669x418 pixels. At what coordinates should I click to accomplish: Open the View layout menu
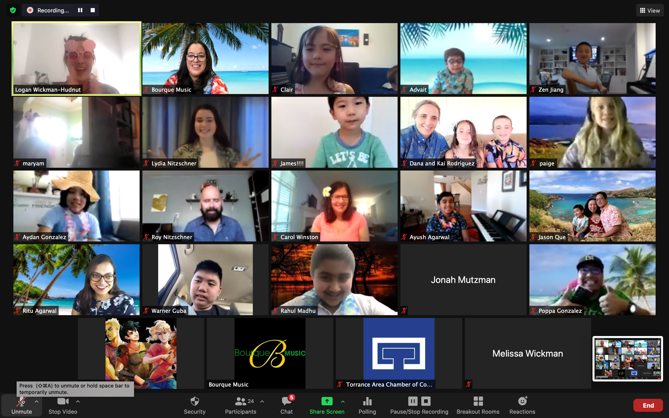click(649, 10)
